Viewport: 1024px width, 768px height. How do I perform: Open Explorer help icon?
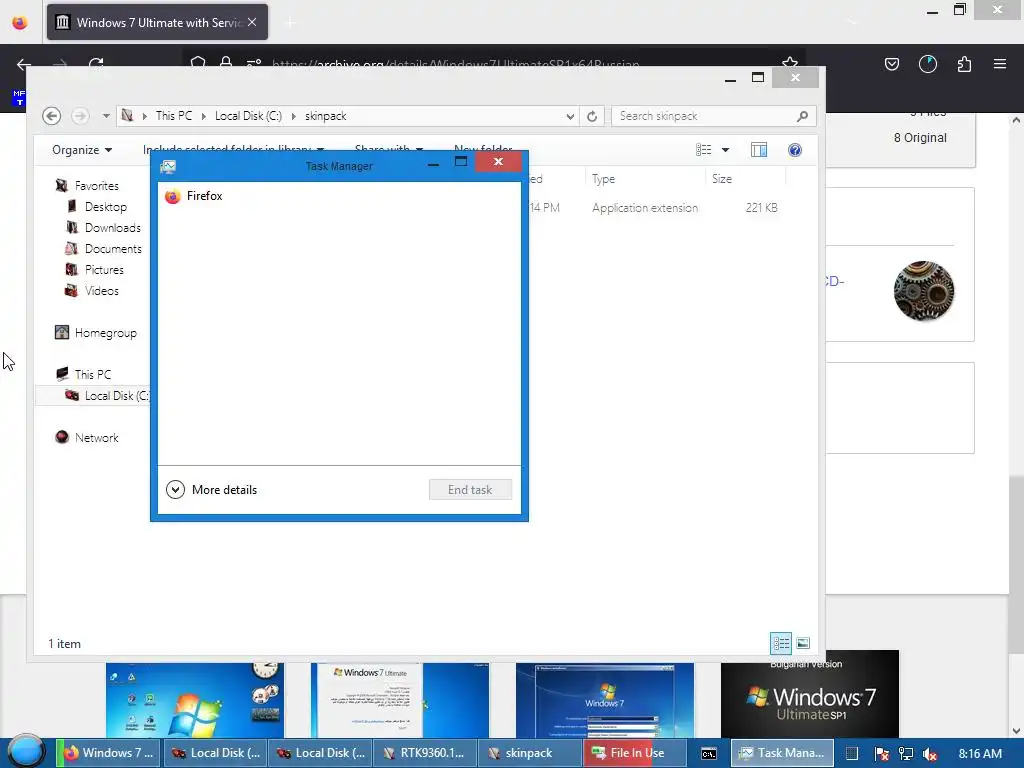[795, 150]
